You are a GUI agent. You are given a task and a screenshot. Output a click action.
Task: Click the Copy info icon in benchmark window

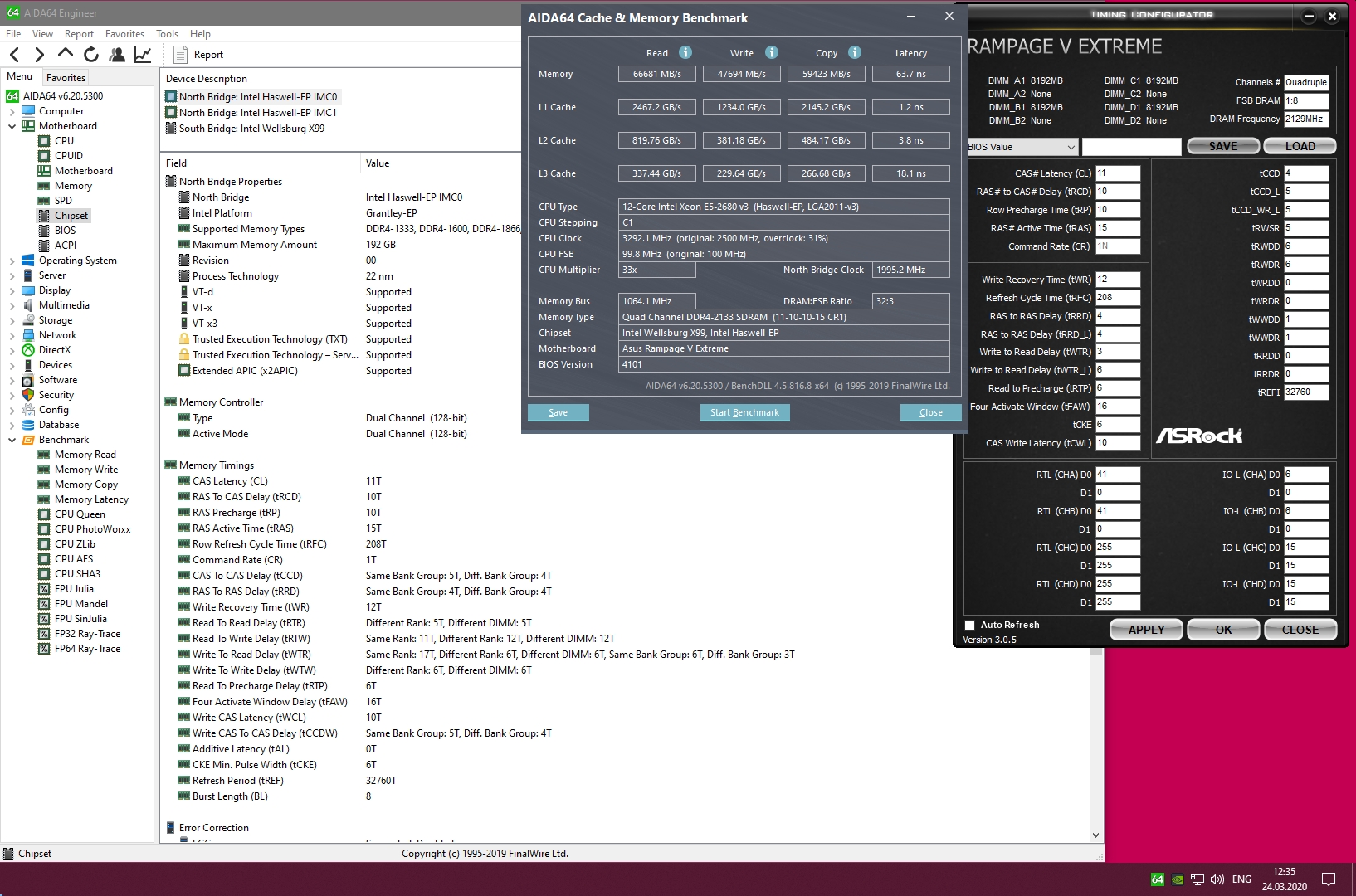855,52
